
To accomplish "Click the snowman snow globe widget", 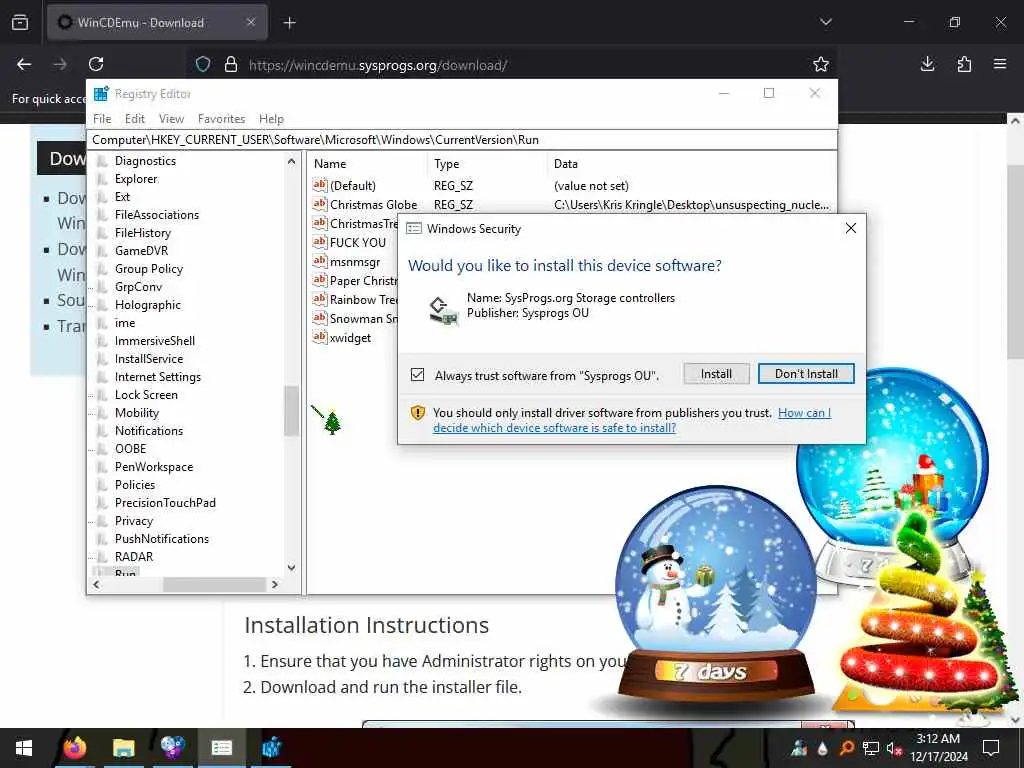I will click(716, 596).
